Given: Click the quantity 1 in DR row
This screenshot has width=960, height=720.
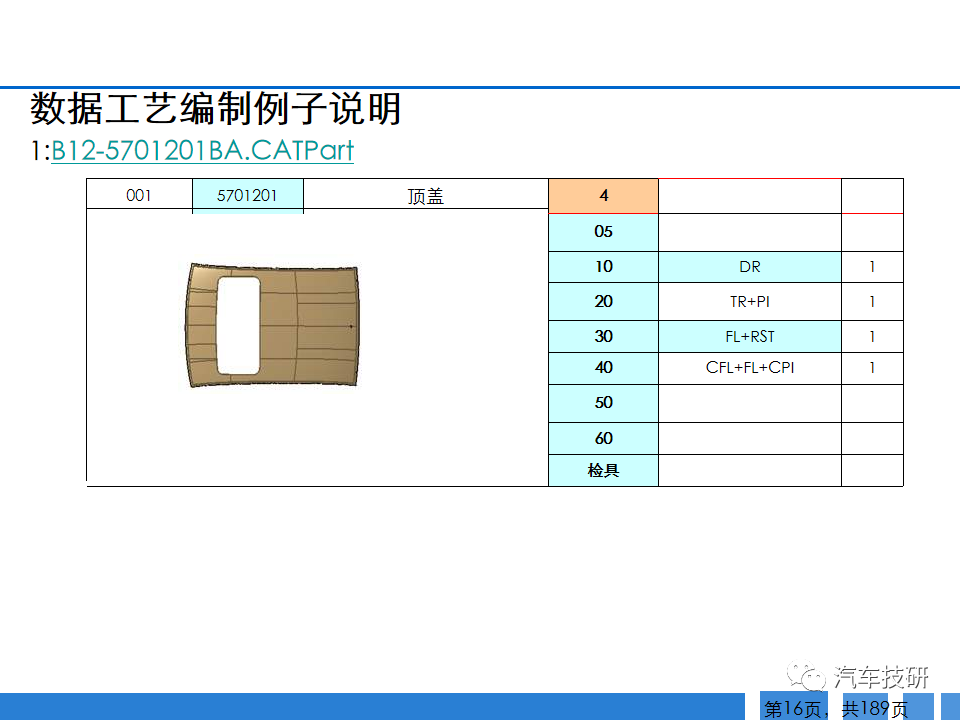Looking at the screenshot, I should (x=872, y=267).
